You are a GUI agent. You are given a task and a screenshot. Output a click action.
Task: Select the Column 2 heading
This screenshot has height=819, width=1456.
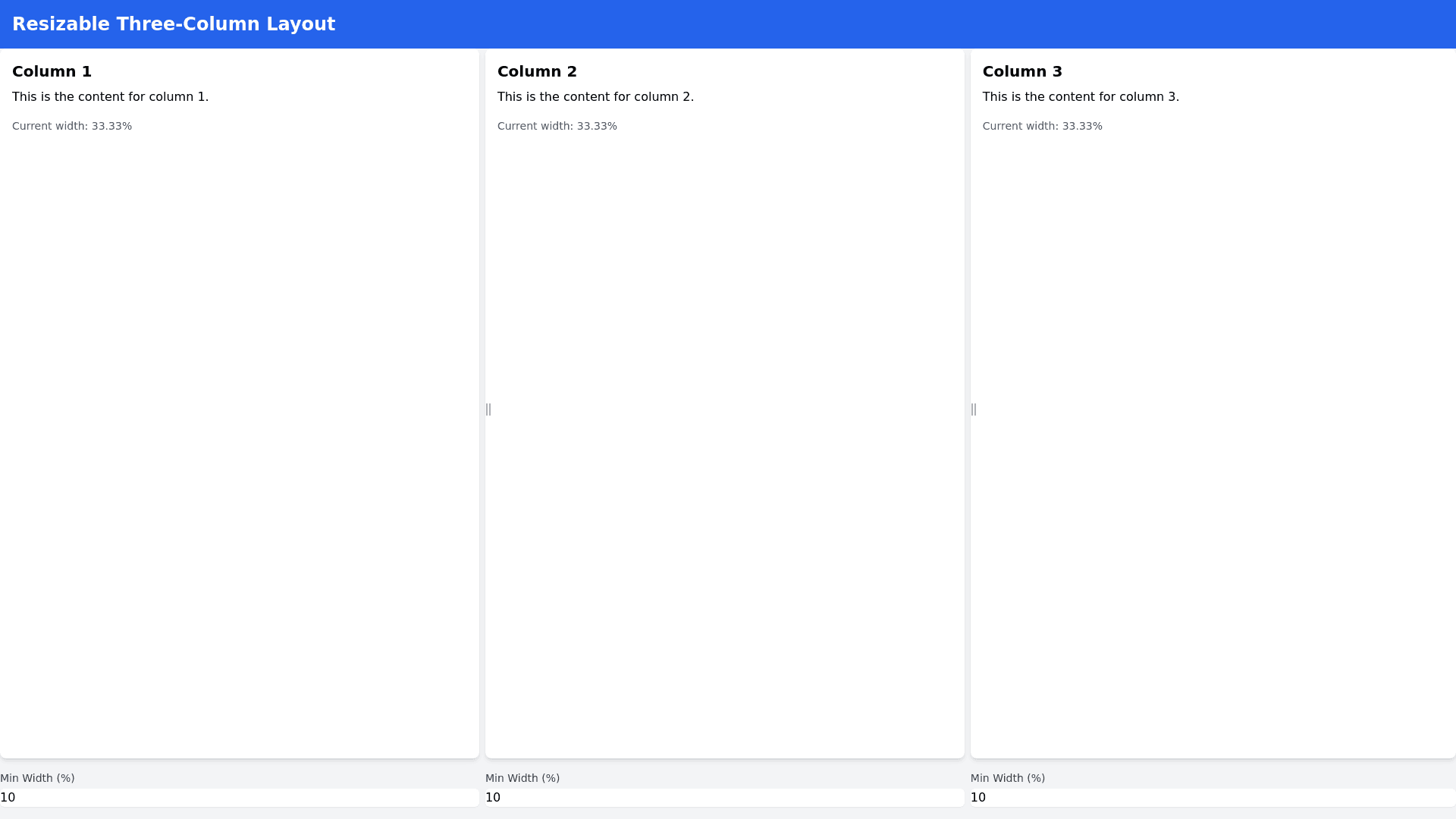pos(537,71)
